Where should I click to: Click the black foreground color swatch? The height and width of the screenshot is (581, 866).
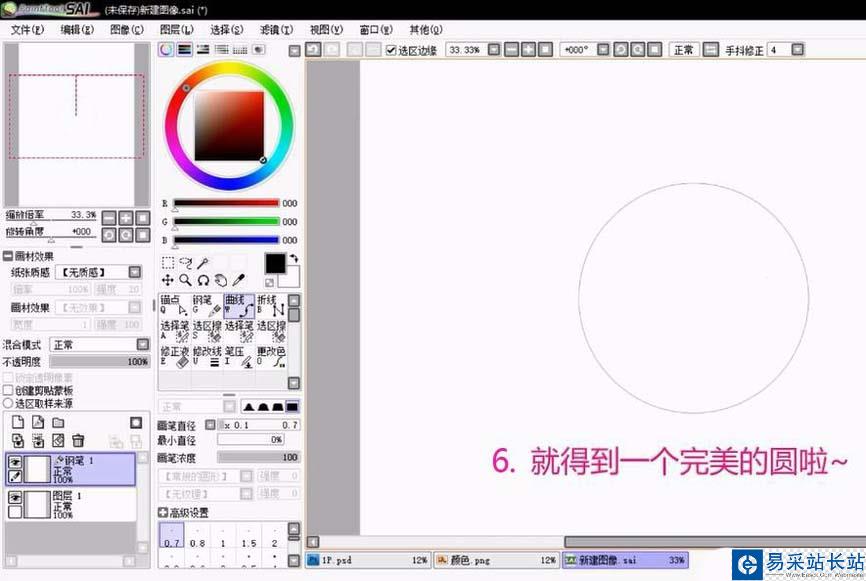point(274,263)
